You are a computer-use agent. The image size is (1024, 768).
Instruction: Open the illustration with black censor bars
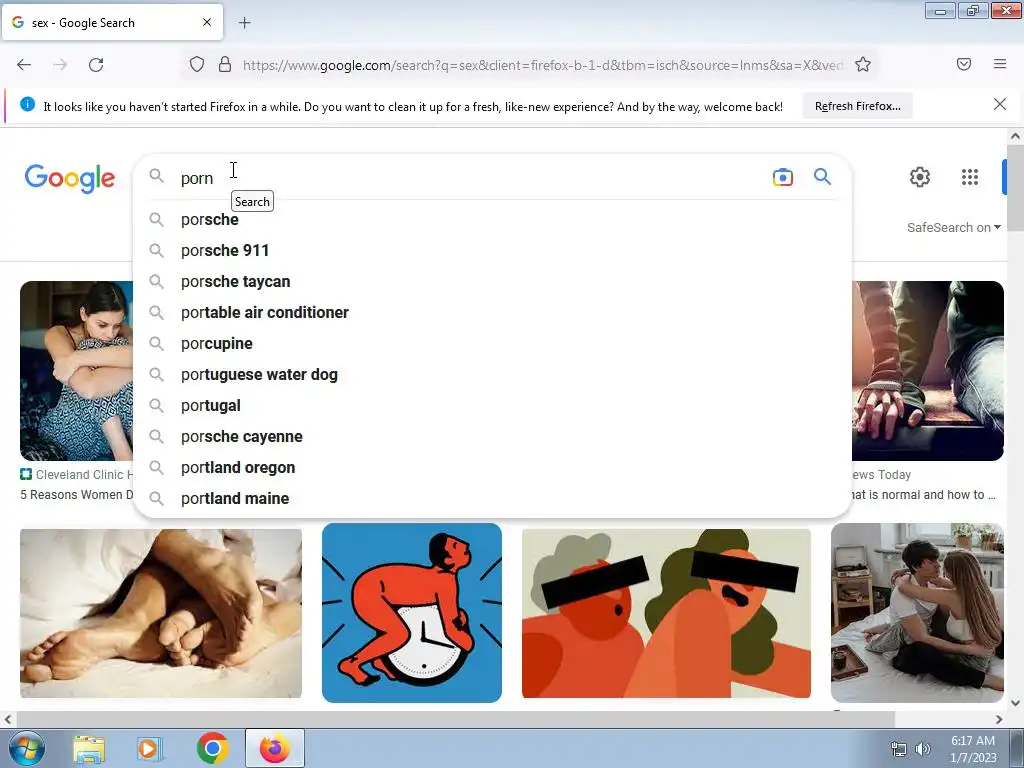coord(666,613)
